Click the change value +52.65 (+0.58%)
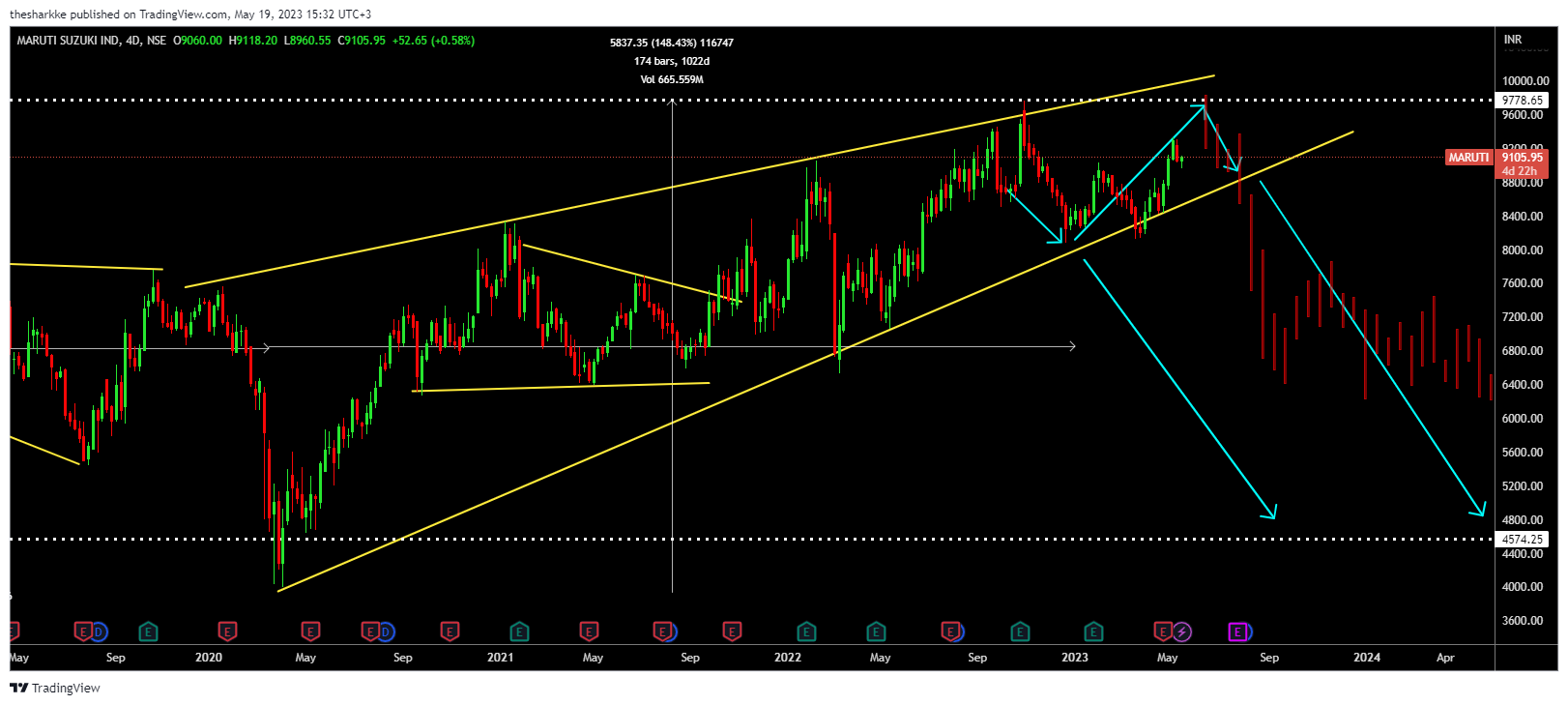 [433, 41]
